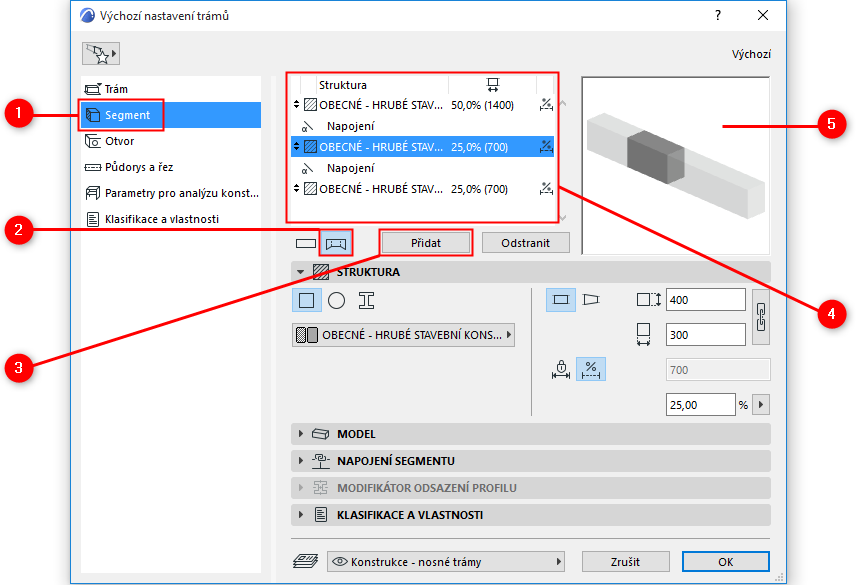Viewport: 856px width, 585px height.
Task: Select the Segment page in sidebar
Action: [171, 115]
